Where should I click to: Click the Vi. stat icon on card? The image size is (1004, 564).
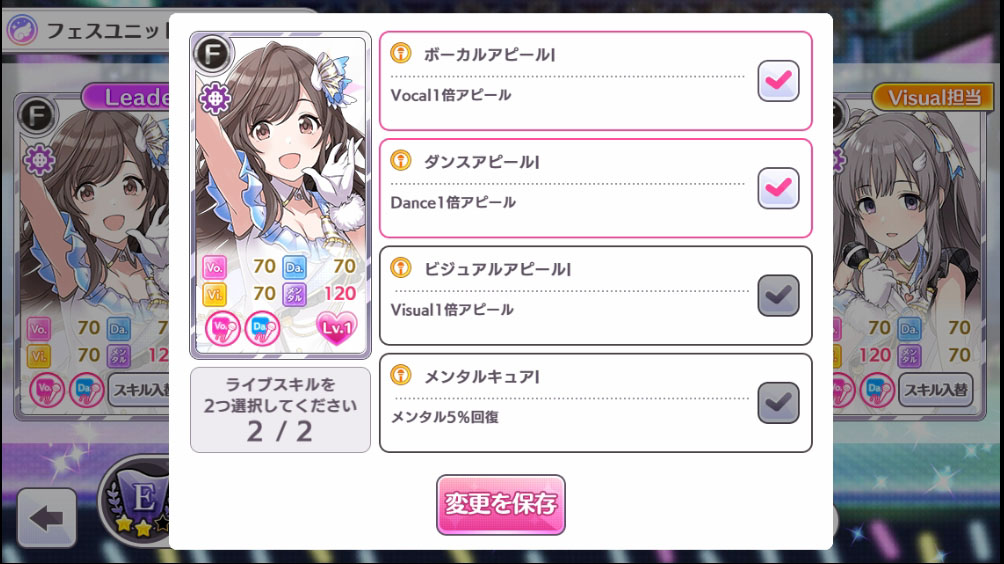pyautogui.click(x=215, y=294)
